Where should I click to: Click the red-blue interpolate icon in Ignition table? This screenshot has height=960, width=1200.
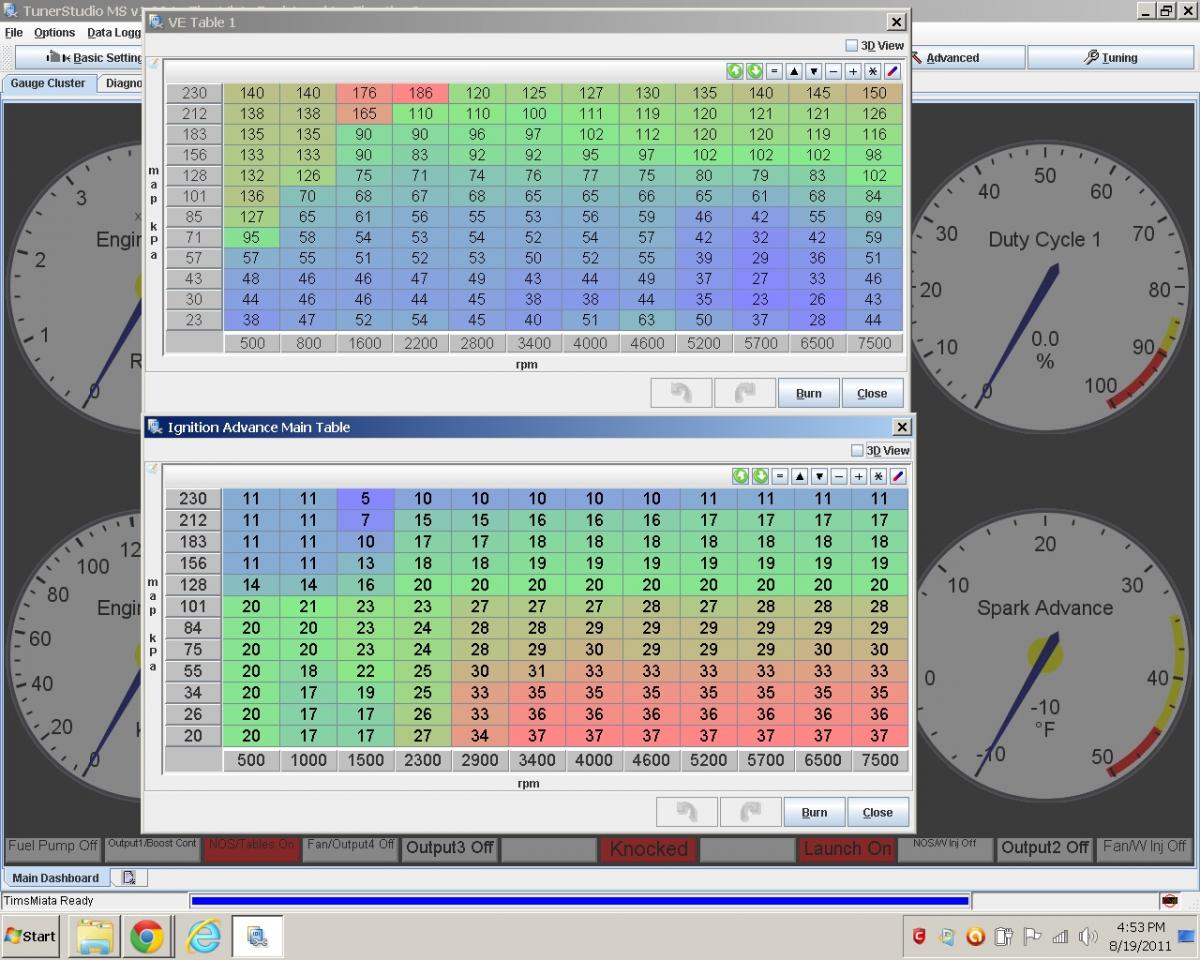[898, 477]
